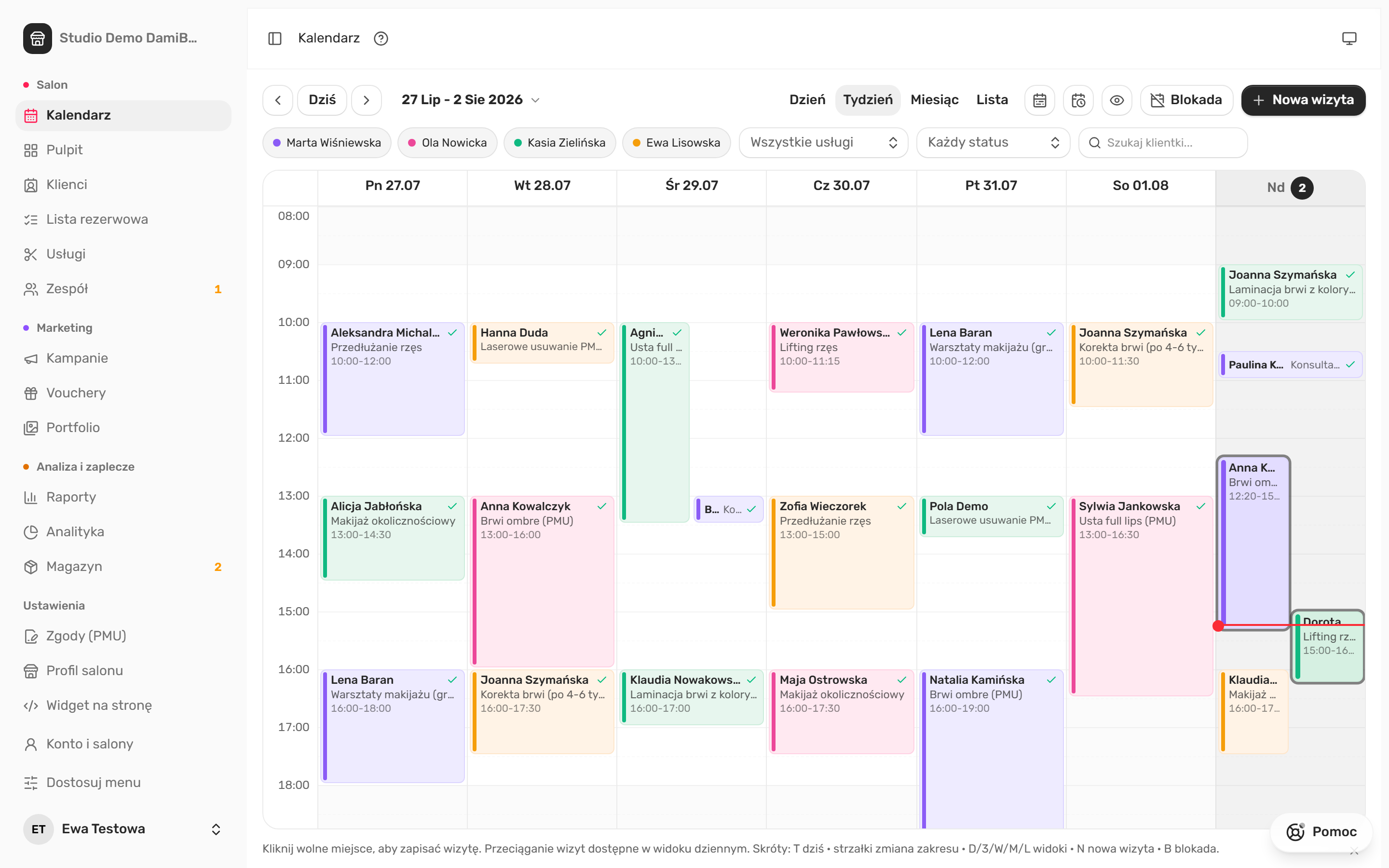
Task: Expand the Każdy status dropdown
Action: [x=993, y=143]
